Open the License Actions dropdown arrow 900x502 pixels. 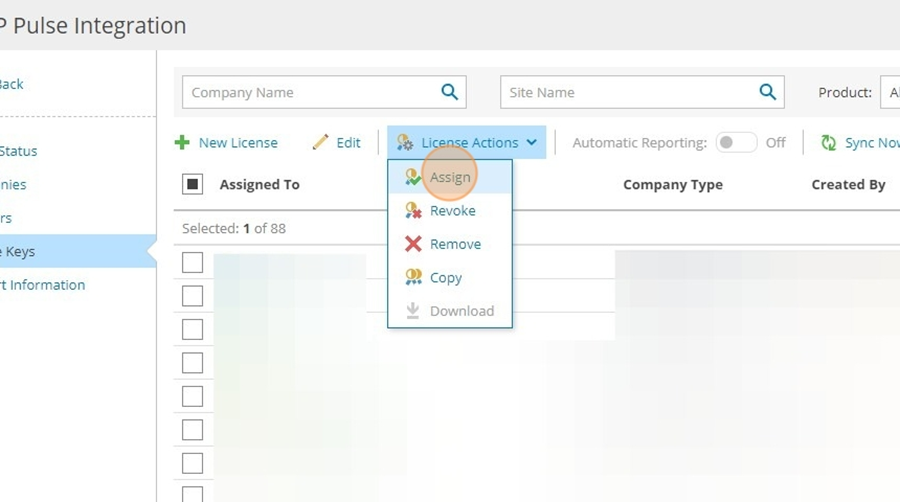(x=532, y=142)
